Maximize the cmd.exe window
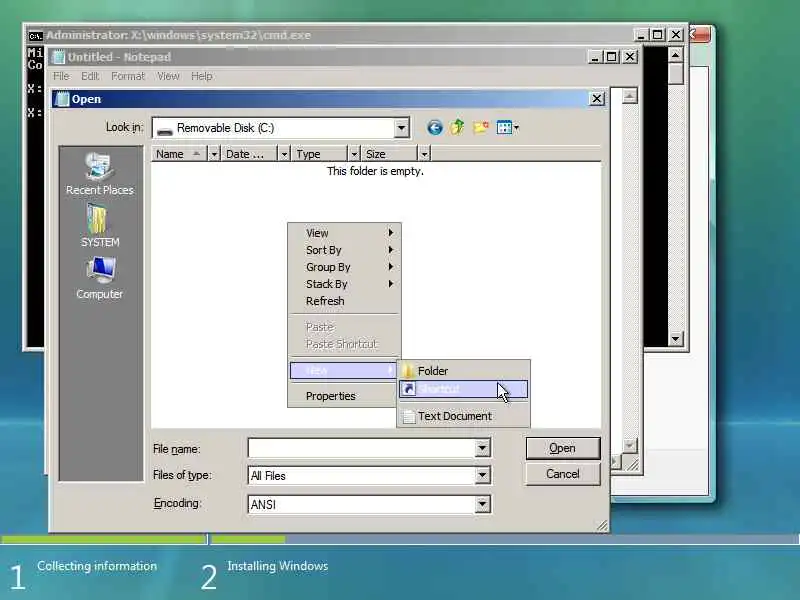800x600 pixels. click(x=658, y=34)
